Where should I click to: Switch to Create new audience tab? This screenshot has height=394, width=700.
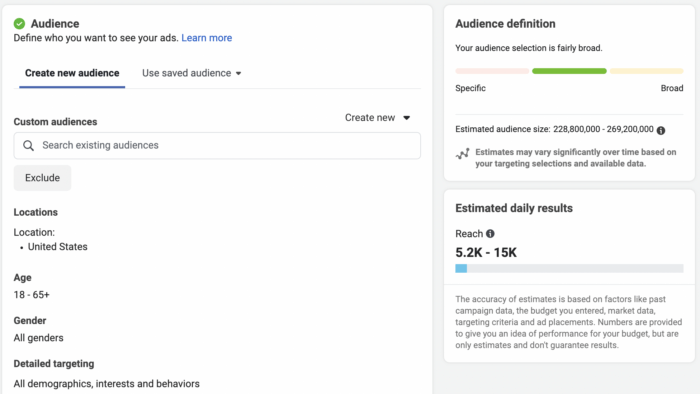[x=72, y=73]
